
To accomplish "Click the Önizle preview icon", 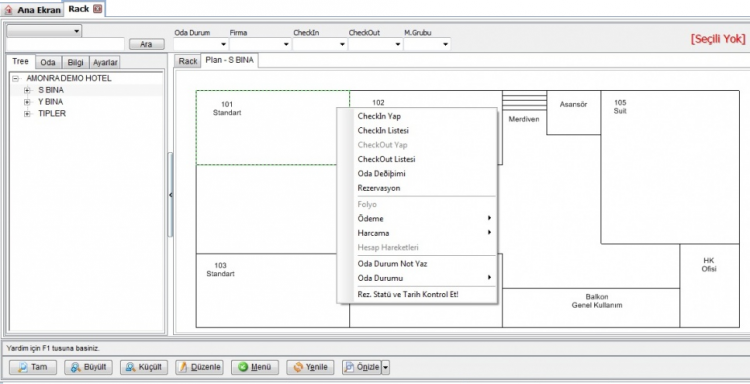I will click(350, 367).
